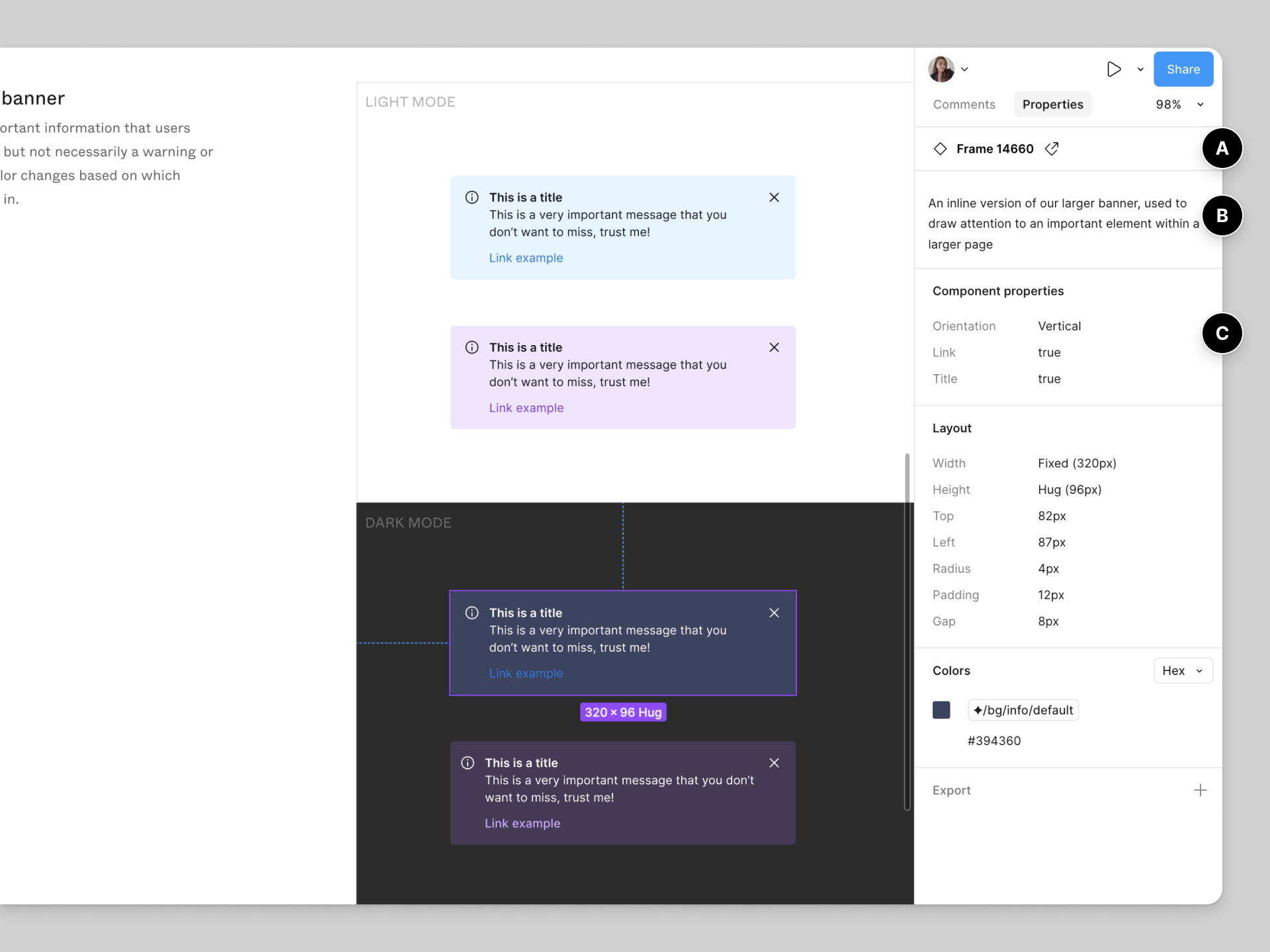Click the Share button
Viewport: 1270px width, 952px height.
click(x=1183, y=69)
